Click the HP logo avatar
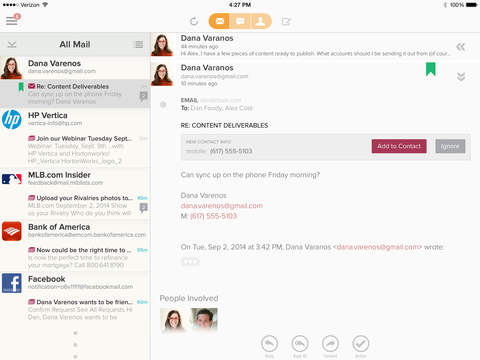The height and width of the screenshot is (360, 480). click(12, 119)
